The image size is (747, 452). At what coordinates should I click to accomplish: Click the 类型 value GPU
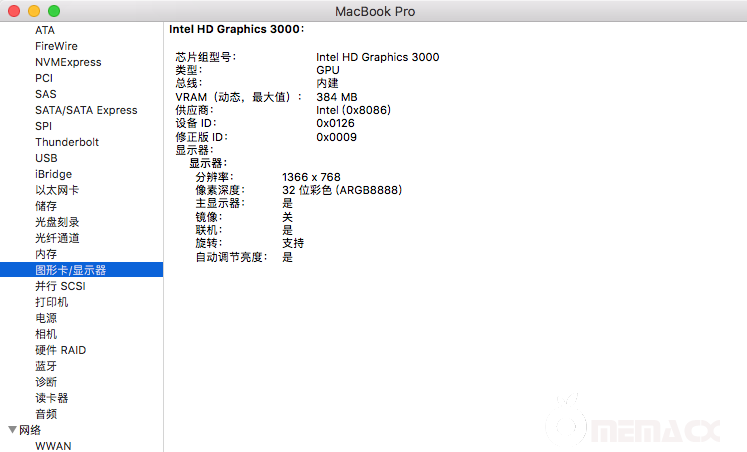[x=328, y=70]
